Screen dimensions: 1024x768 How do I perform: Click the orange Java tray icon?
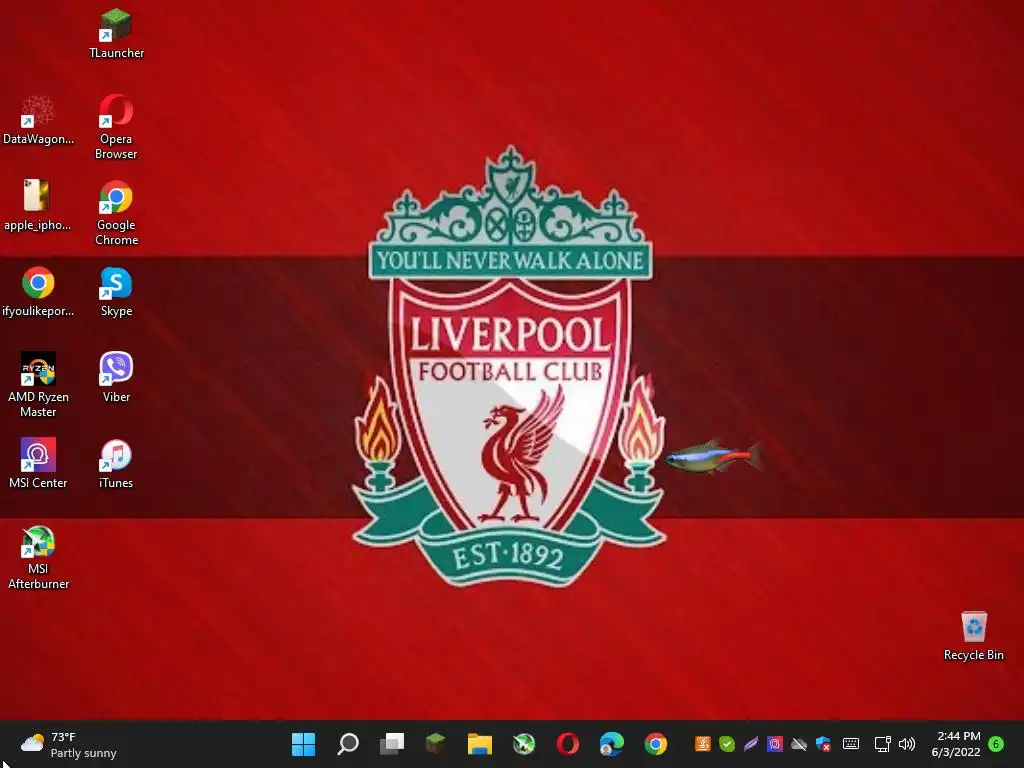coord(703,744)
